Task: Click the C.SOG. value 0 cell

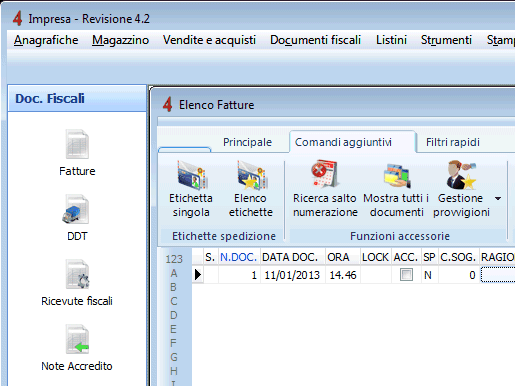Action: tap(459, 275)
